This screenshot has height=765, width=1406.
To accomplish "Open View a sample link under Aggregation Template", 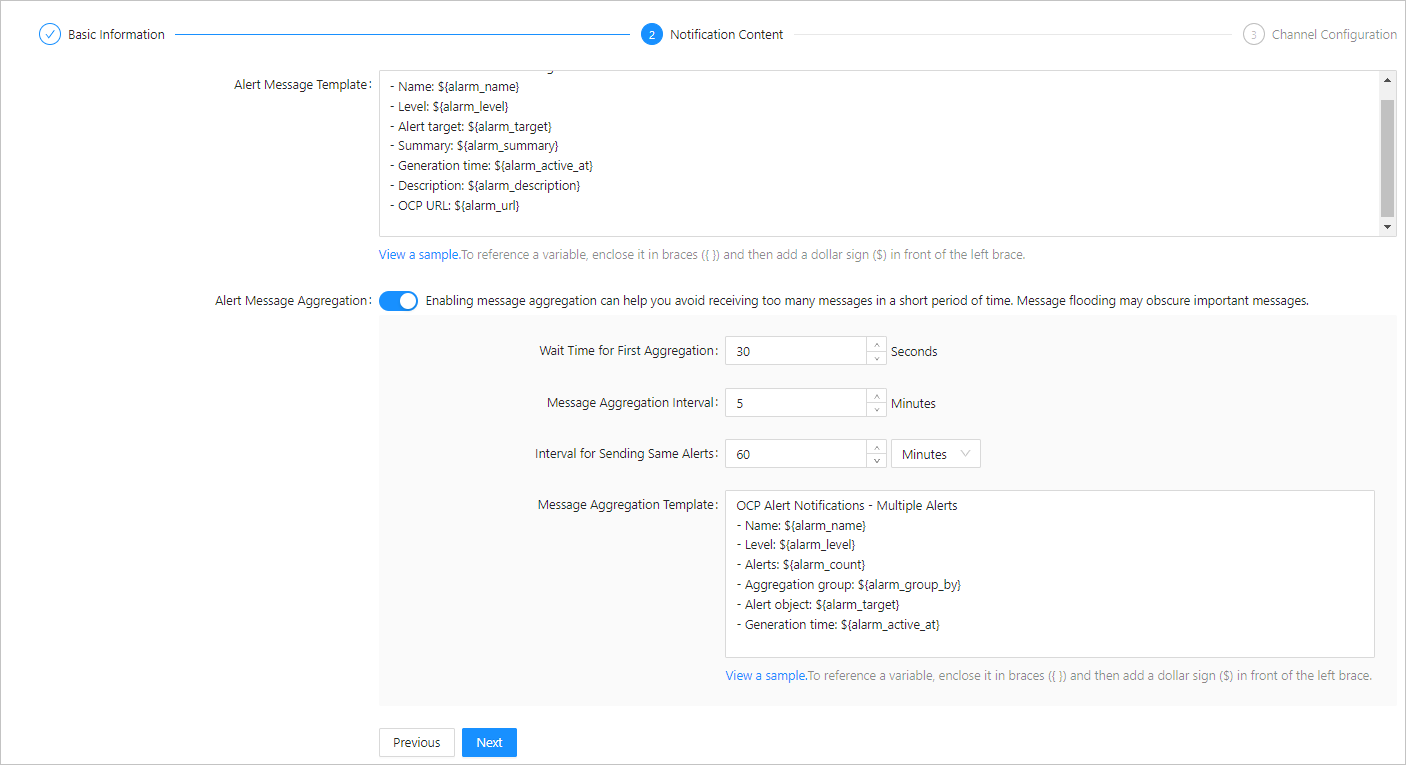I will [x=766, y=676].
